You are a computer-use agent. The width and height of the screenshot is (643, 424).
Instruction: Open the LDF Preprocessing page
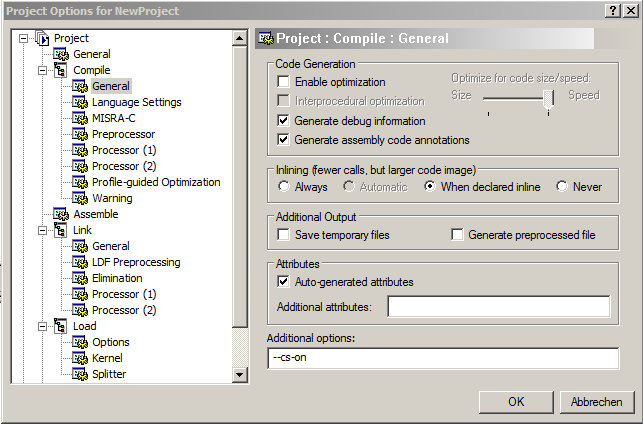[x=136, y=262]
